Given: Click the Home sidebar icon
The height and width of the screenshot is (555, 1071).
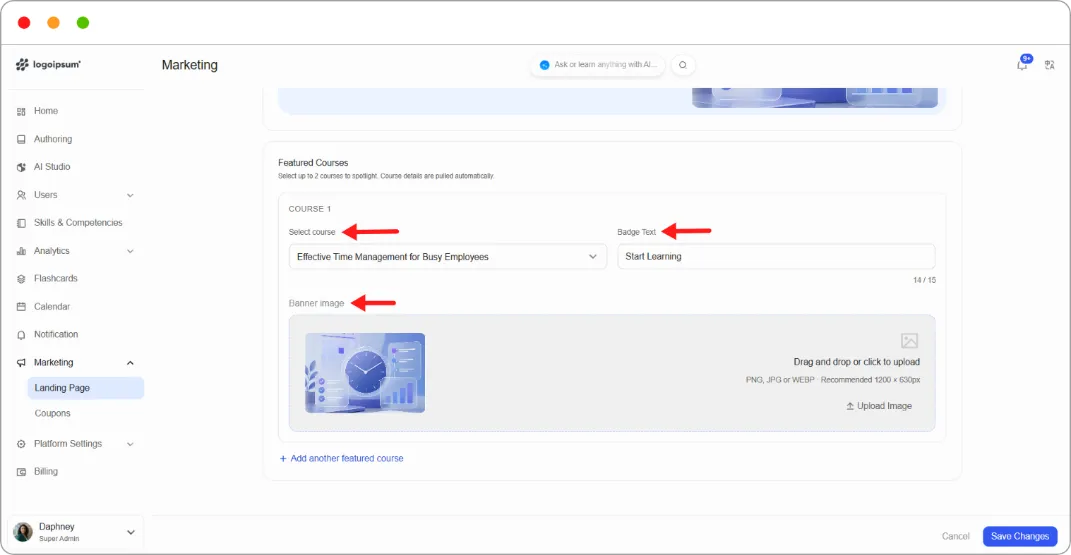Looking at the screenshot, I should tap(21, 111).
